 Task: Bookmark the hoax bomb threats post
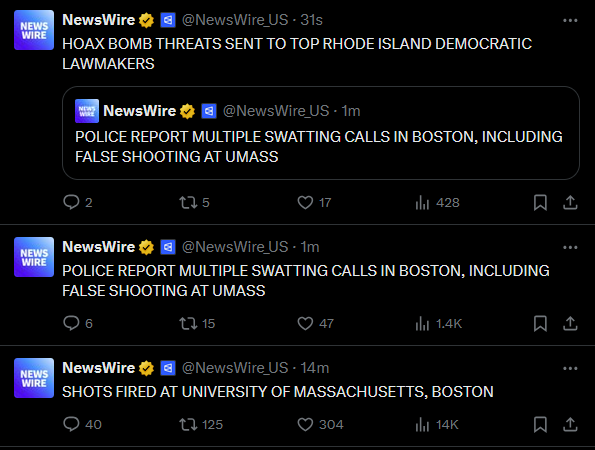click(x=540, y=202)
